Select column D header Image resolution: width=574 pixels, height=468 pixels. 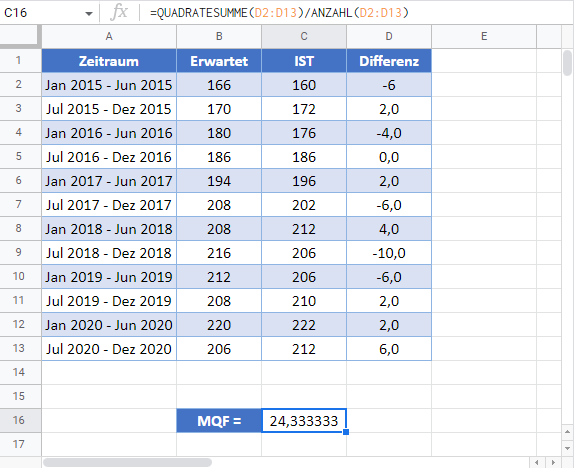point(389,37)
